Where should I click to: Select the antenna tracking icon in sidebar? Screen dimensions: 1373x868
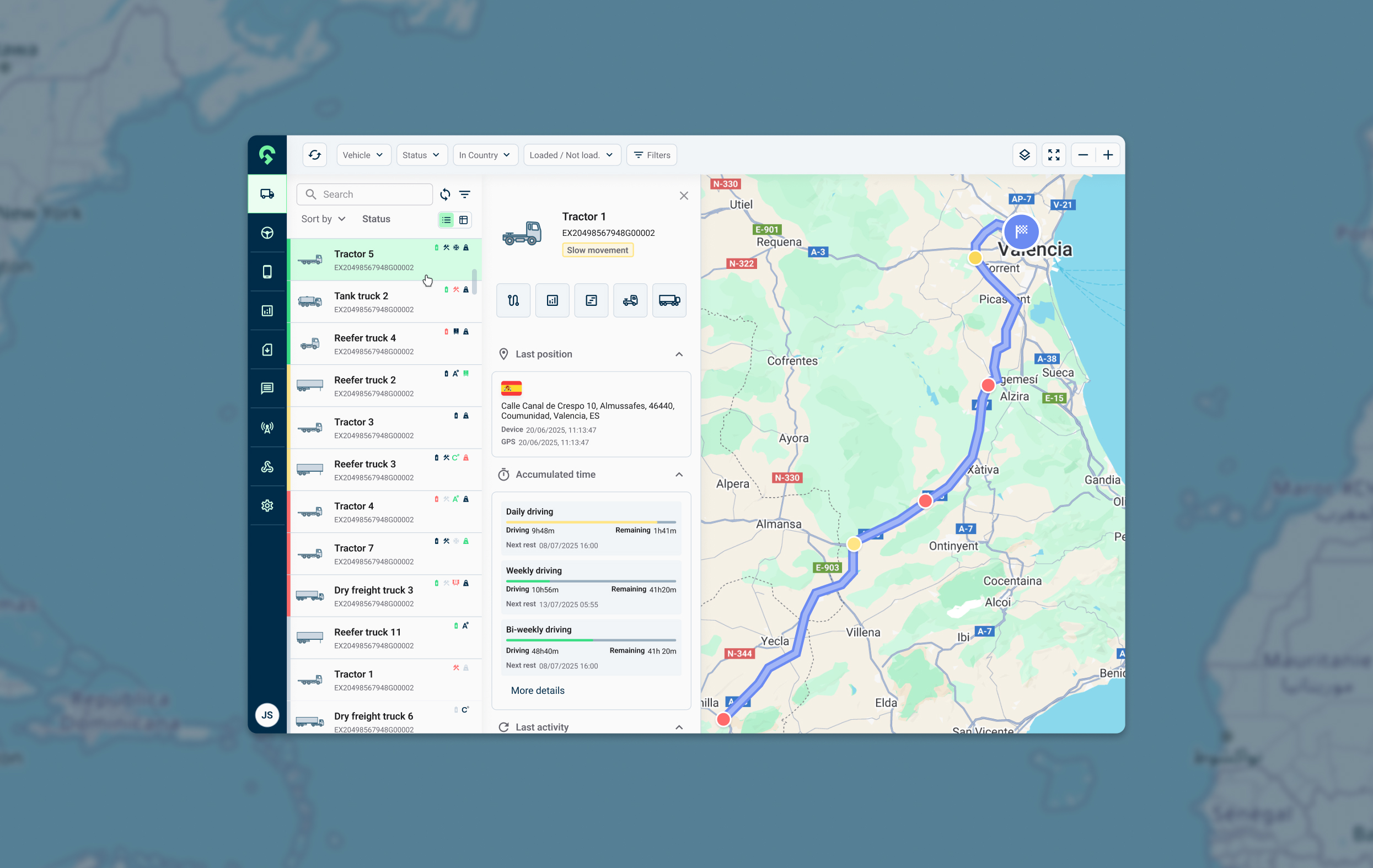267,428
